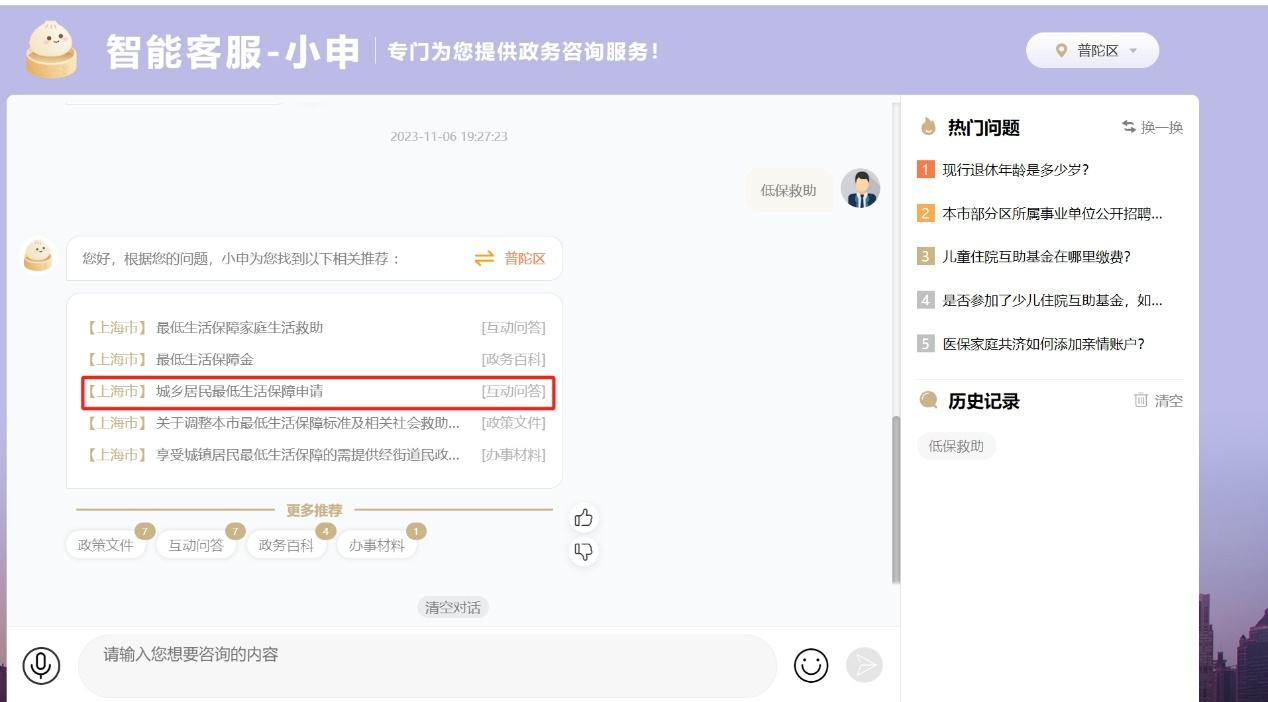Open the emoji smiley picker
This screenshot has width=1268, height=702.
(811, 665)
